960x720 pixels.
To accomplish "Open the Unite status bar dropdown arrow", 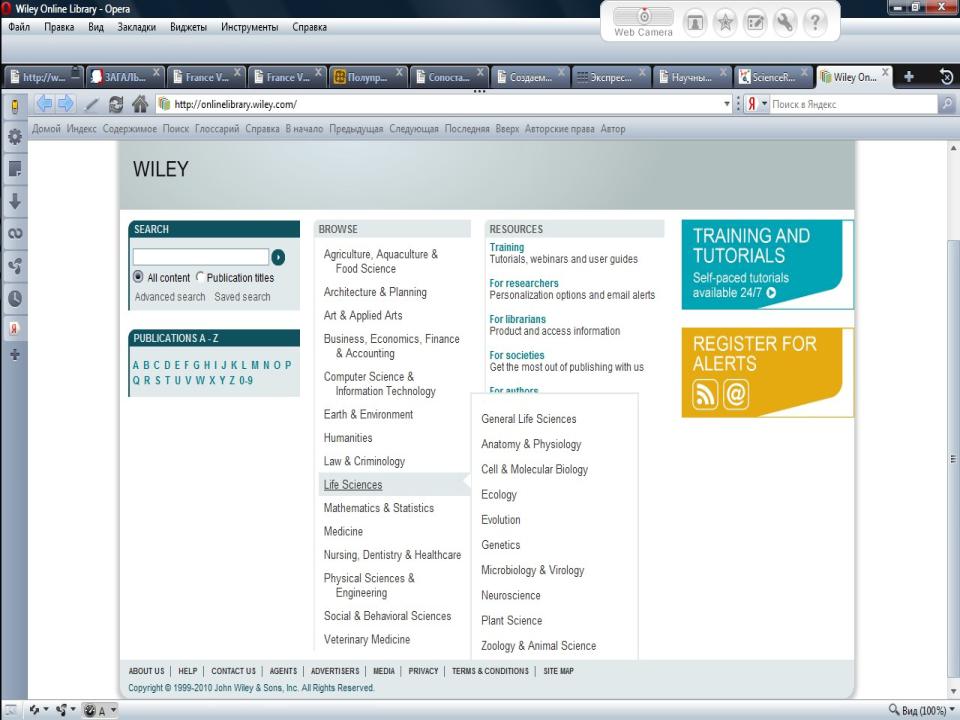I will coord(73,710).
